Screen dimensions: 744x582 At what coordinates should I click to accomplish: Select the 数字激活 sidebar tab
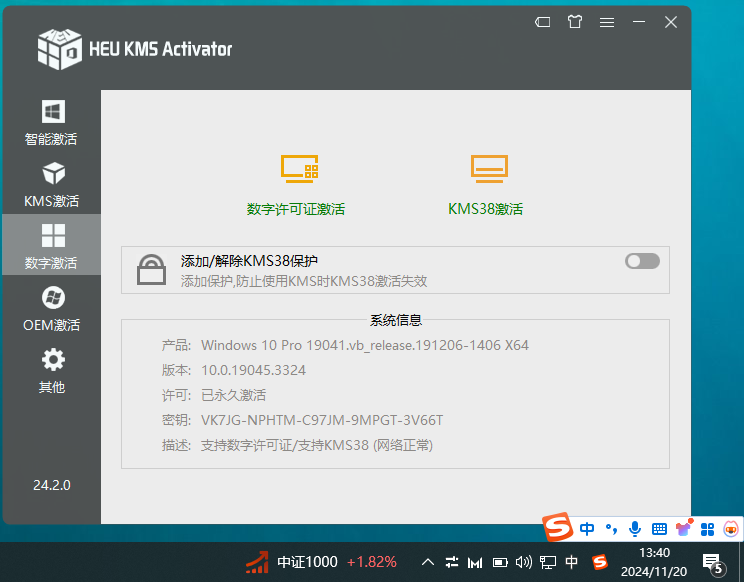[51, 244]
